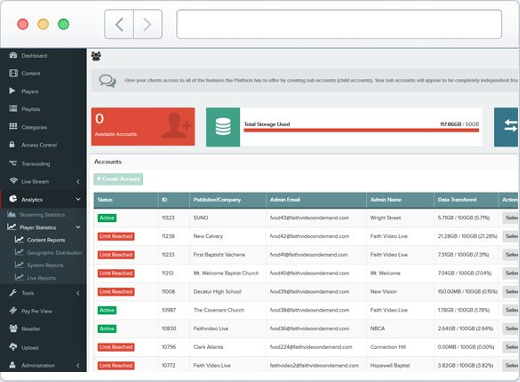520x382 pixels.
Task: Click admin name 'Hopewell Baptist'
Action: pos(390,365)
